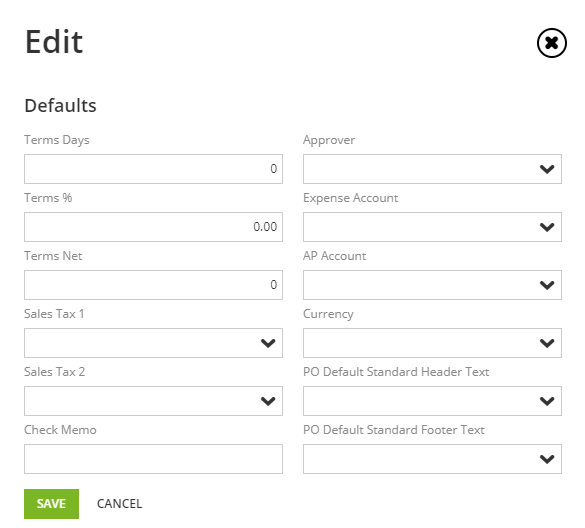Open PO Default Standard Header Text dropdown
The width and height of the screenshot is (585, 528).
pyautogui.click(x=432, y=401)
